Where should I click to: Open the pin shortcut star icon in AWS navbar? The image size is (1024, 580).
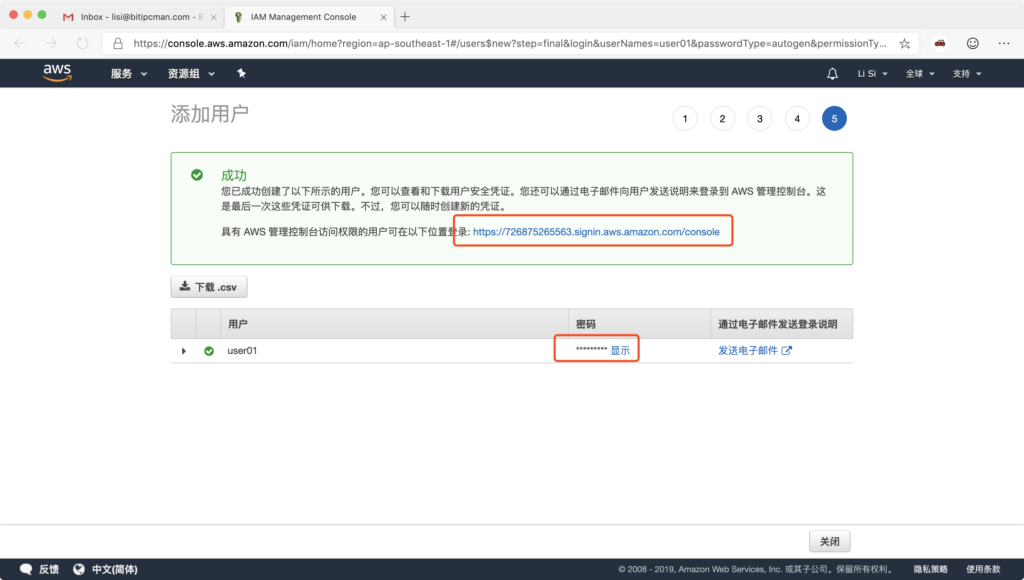(x=242, y=73)
